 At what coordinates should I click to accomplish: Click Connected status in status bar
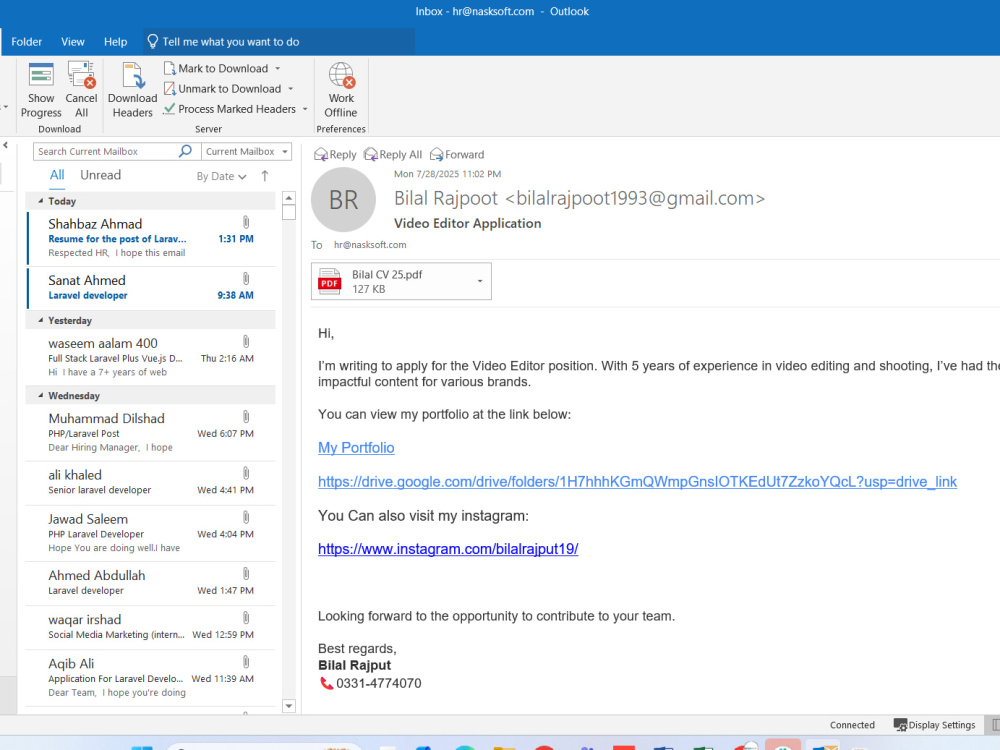[x=852, y=725]
